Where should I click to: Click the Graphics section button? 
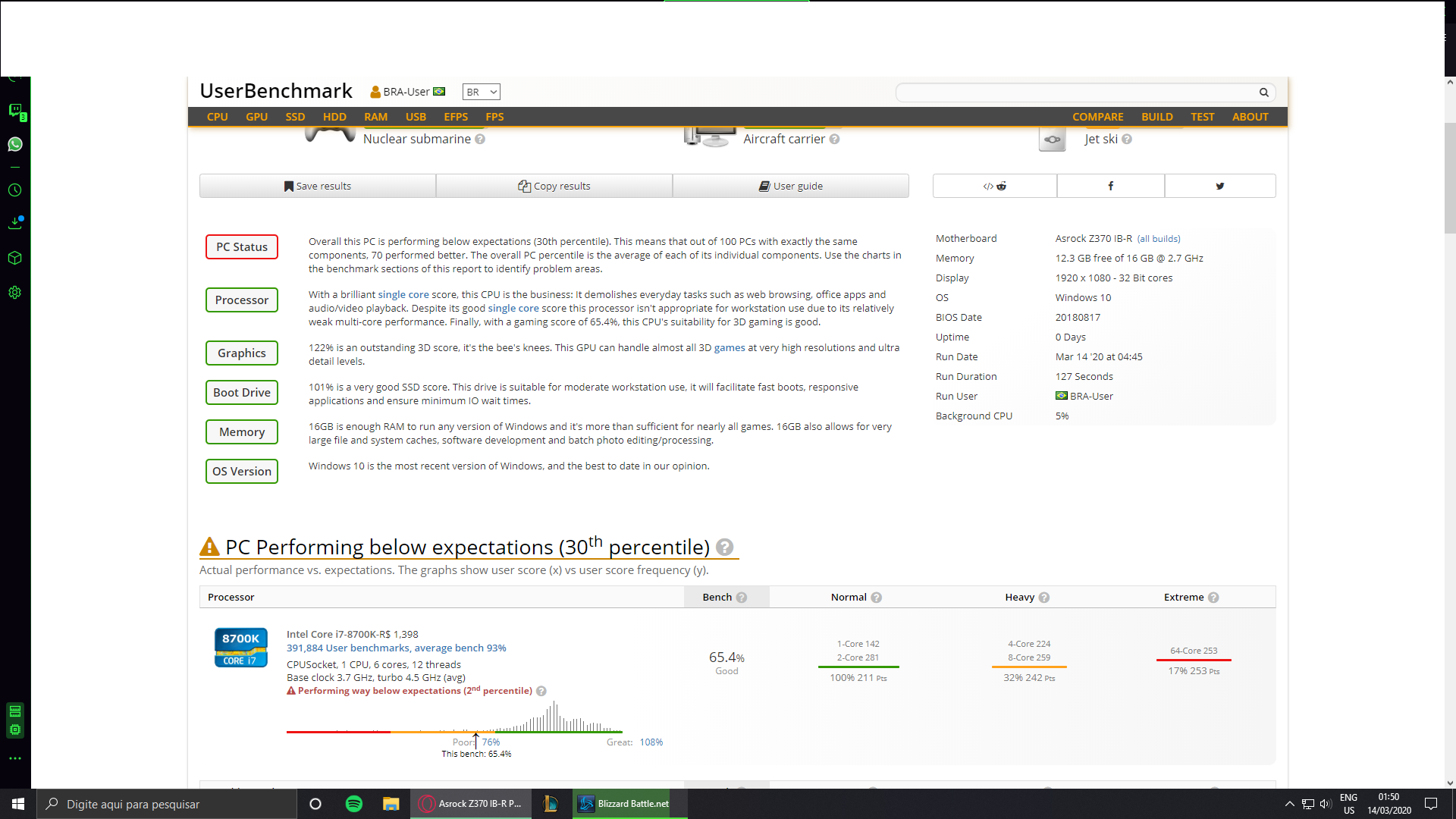pos(242,353)
